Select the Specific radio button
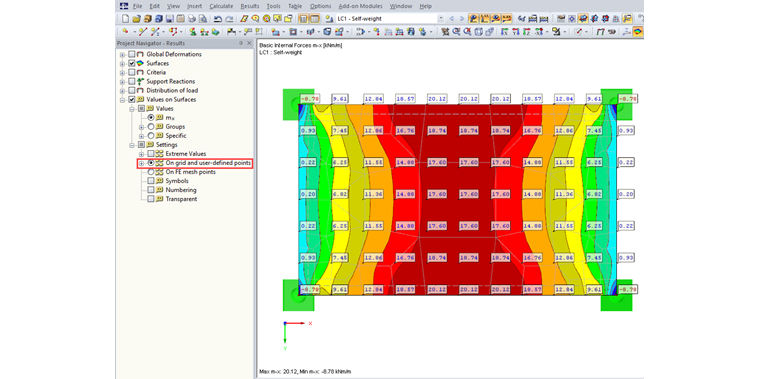760x379 pixels. pos(151,136)
